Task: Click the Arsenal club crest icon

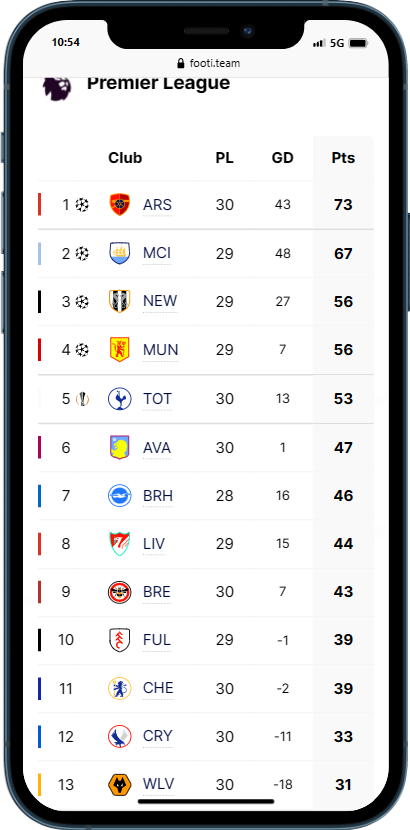Action: pyautogui.click(x=120, y=204)
